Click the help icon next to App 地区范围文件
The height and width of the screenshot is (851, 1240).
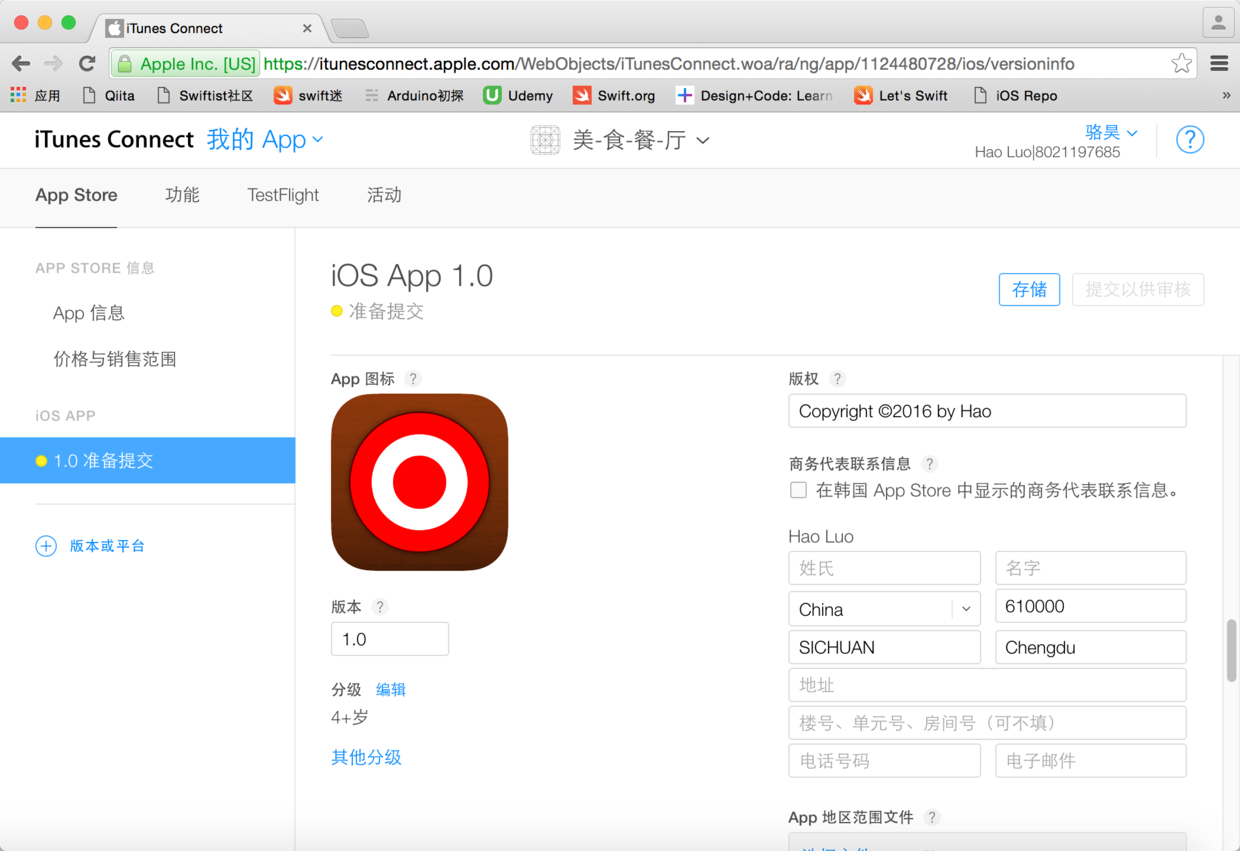click(x=932, y=817)
